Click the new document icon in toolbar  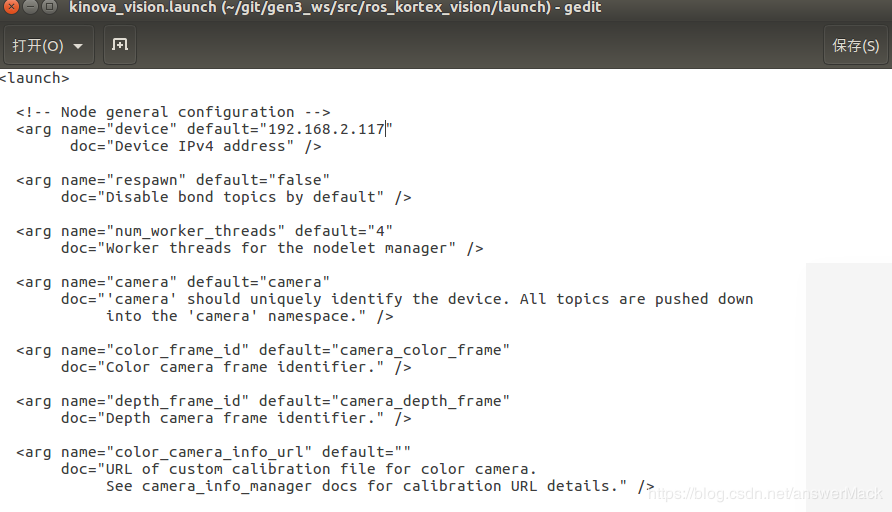119,45
